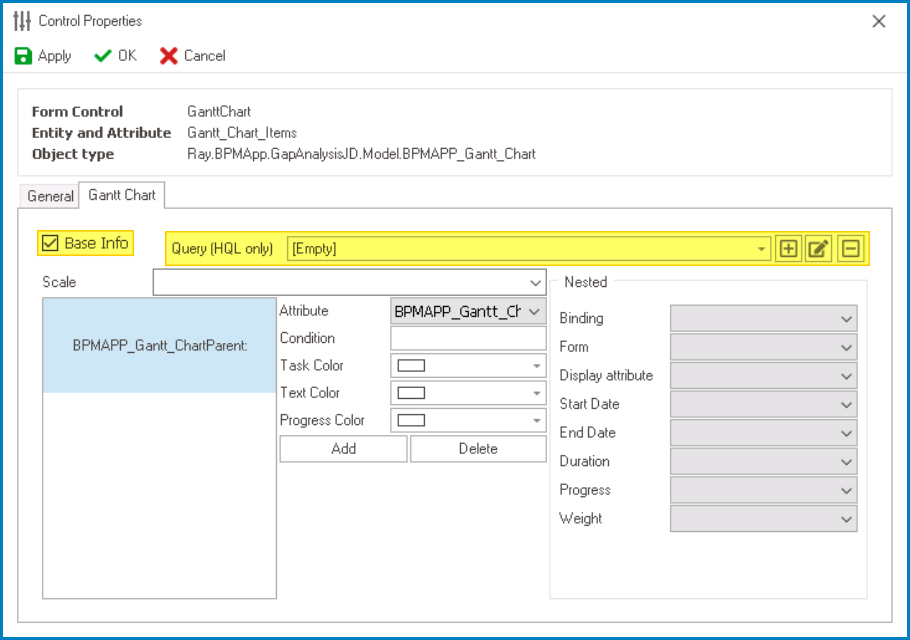
Task: Click the Add button below the color fields
Action: point(342,449)
